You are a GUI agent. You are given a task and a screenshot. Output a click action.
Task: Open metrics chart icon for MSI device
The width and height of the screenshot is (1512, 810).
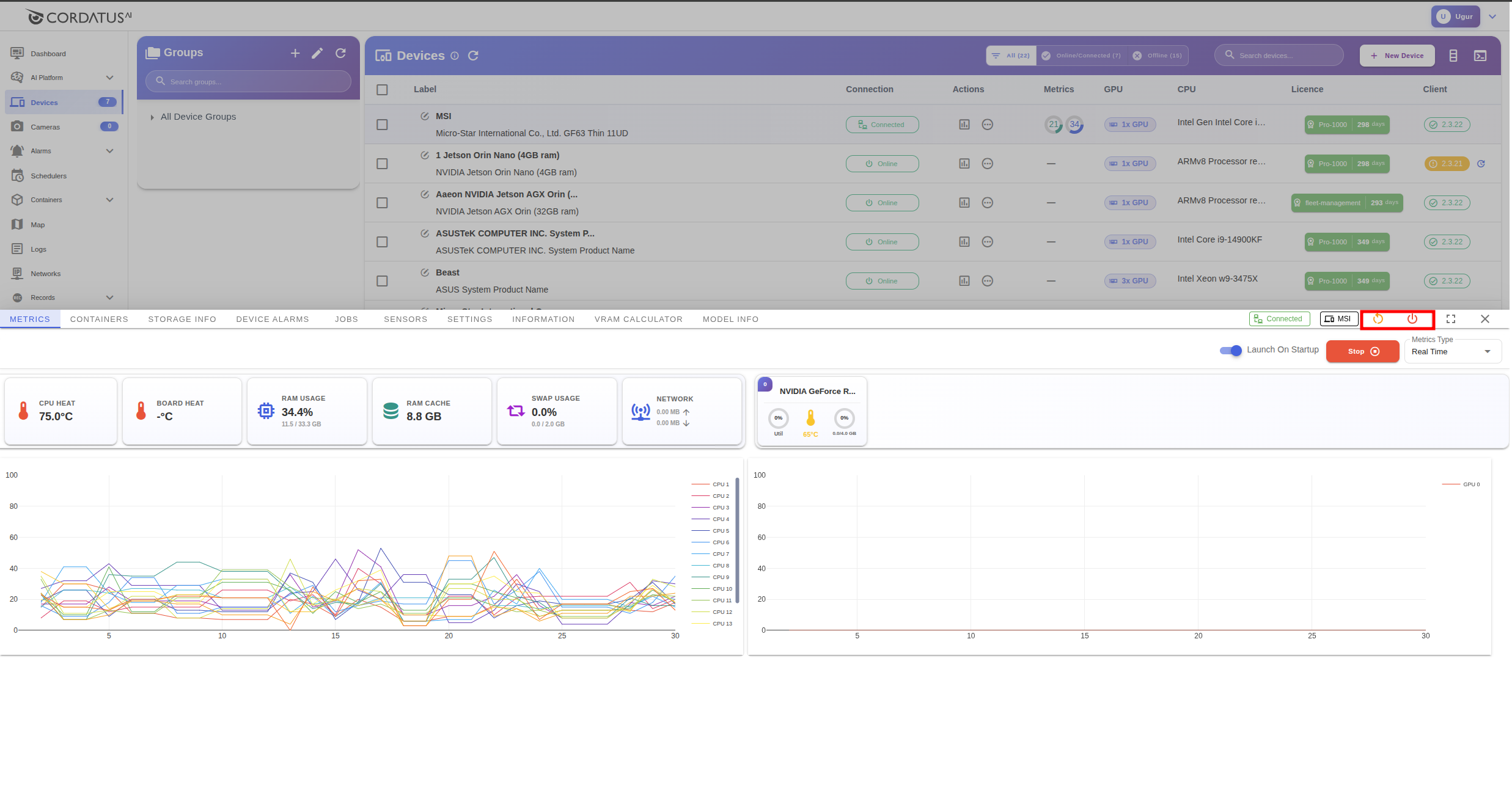[964, 125]
